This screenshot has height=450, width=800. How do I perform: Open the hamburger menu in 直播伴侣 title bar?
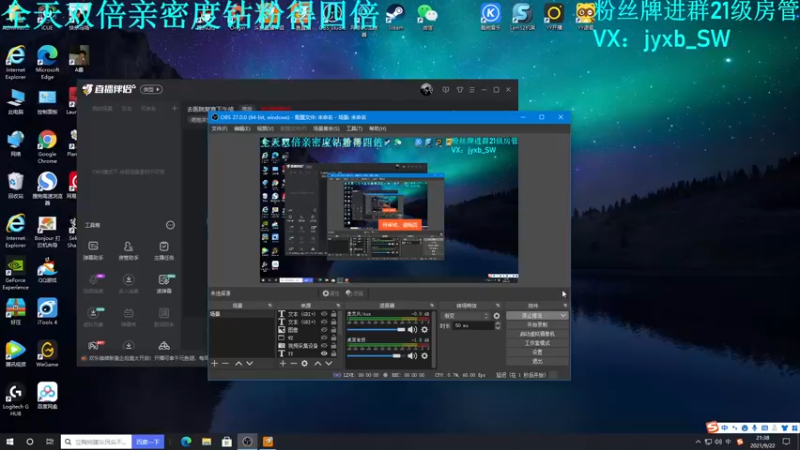tap(472, 89)
